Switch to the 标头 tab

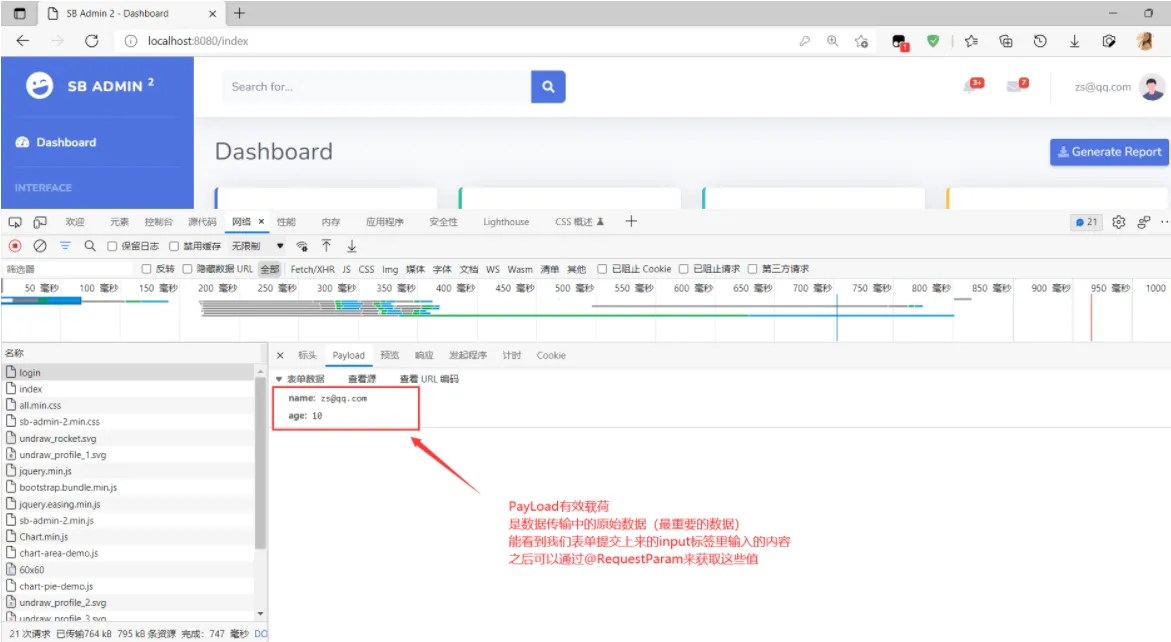[307, 355]
